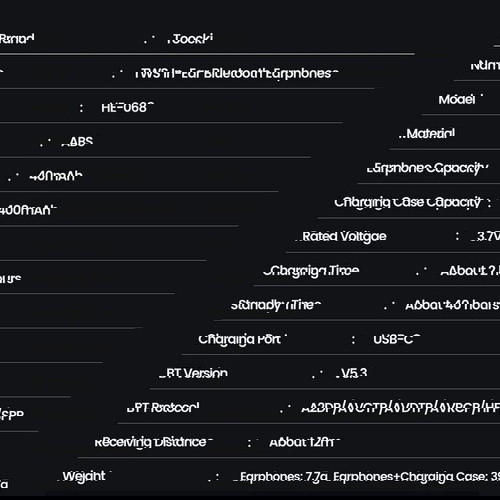Select the V5.3 version value
Image resolution: width=500 pixels, height=500 pixels.
click(354, 373)
